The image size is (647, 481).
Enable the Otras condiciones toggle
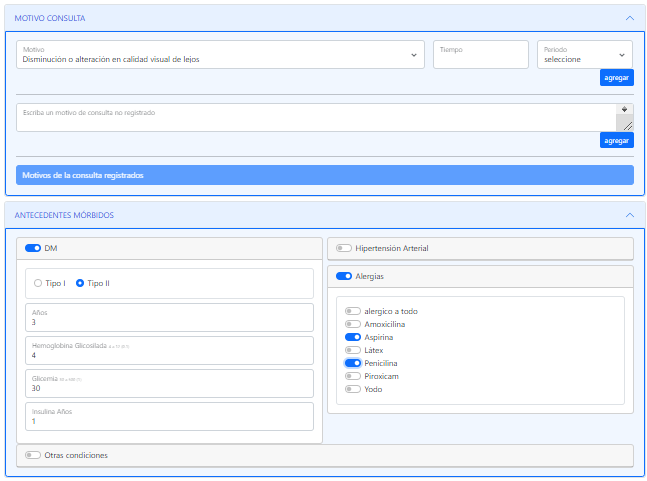point(33,455)
